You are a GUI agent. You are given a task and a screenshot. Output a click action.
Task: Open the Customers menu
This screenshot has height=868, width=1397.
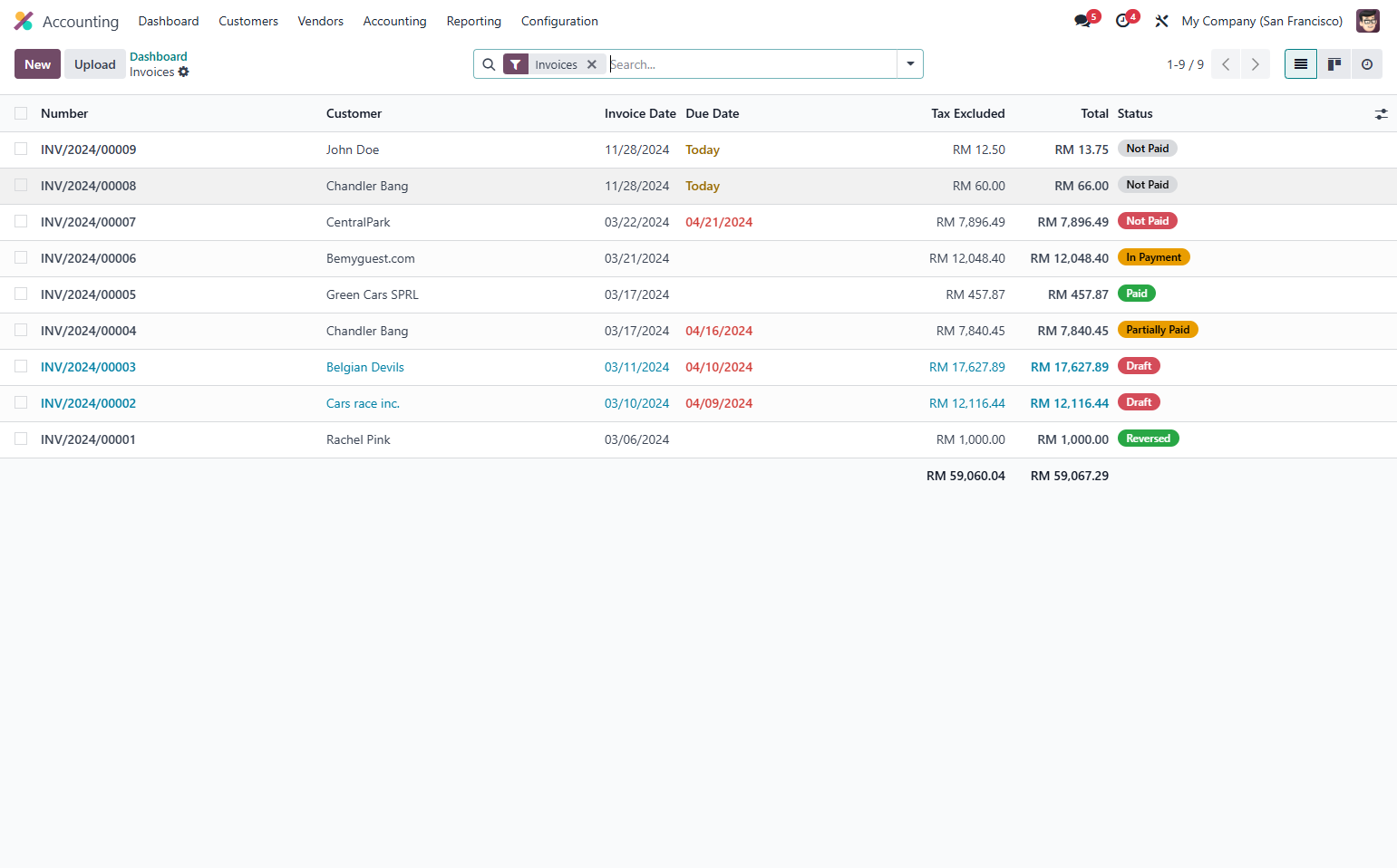click(248, 21)
